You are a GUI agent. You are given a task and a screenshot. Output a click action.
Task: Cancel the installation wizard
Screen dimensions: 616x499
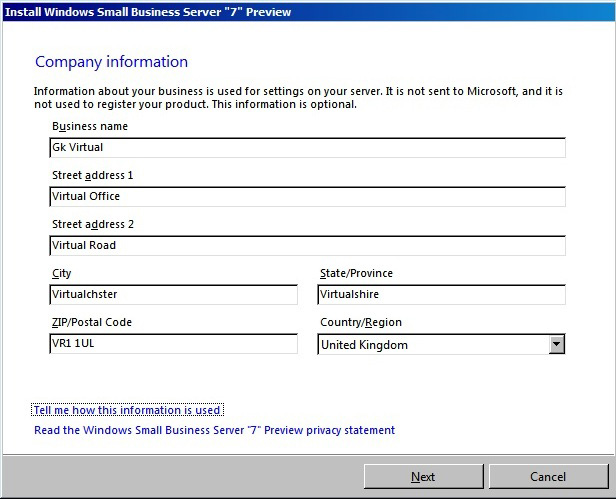pos(548,477)
